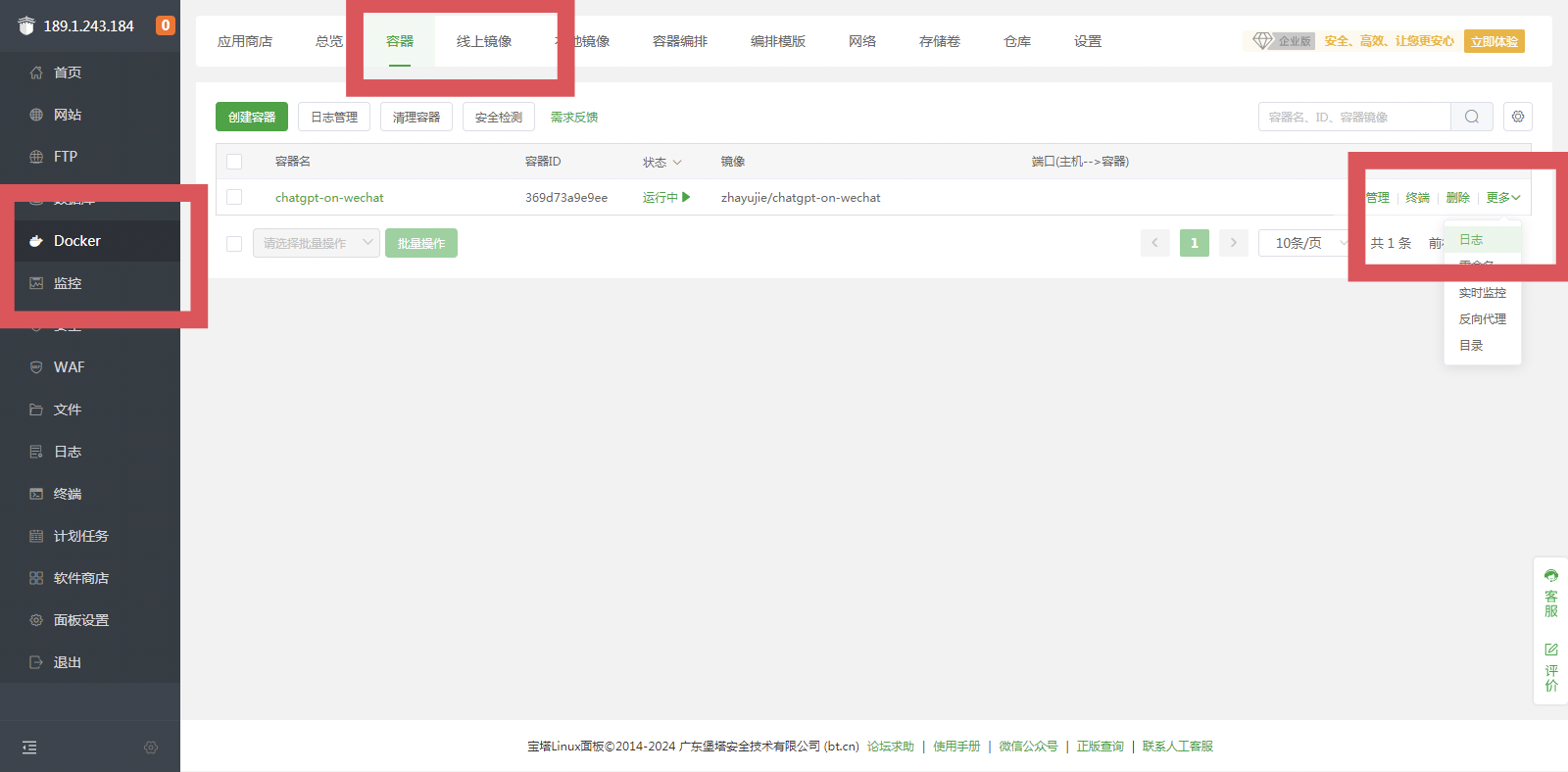Click the small gear icon at sidebar bottom
Viewport: 1568px width, 772px height.
tap(151, 748)
